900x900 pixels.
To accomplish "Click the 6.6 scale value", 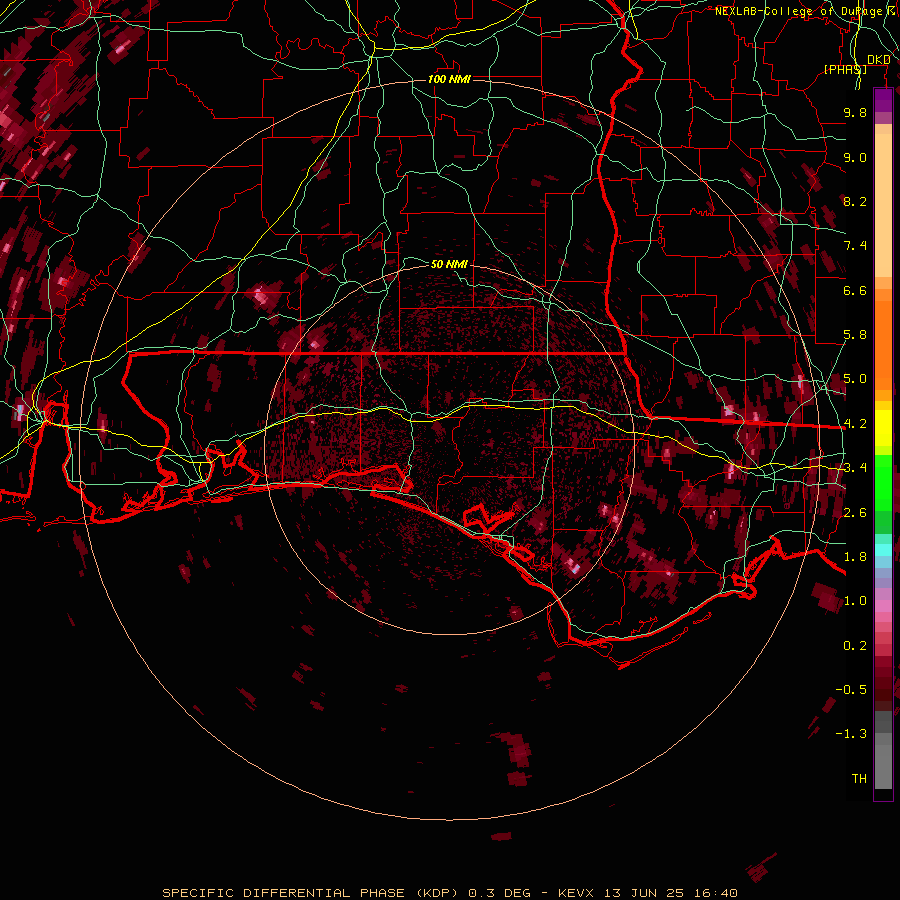I will click(x=855, y=290).
